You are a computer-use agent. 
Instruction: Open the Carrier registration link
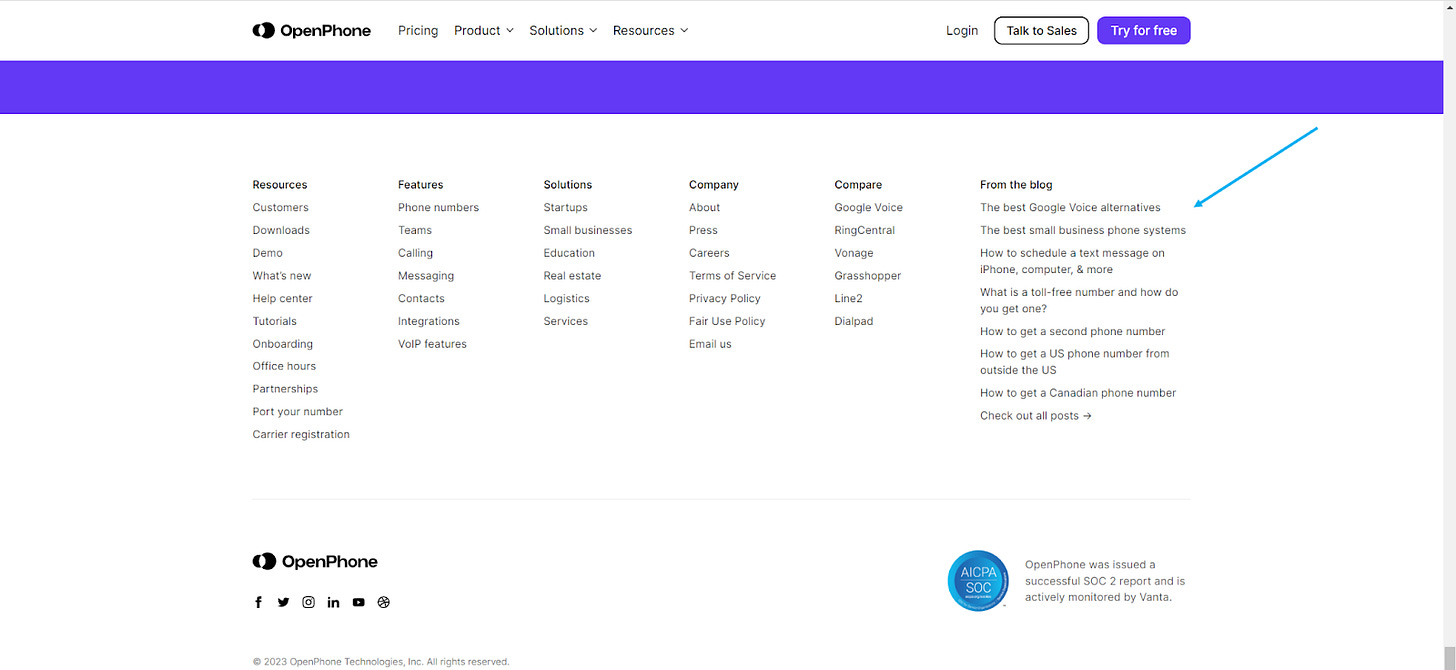click(301, 435)
